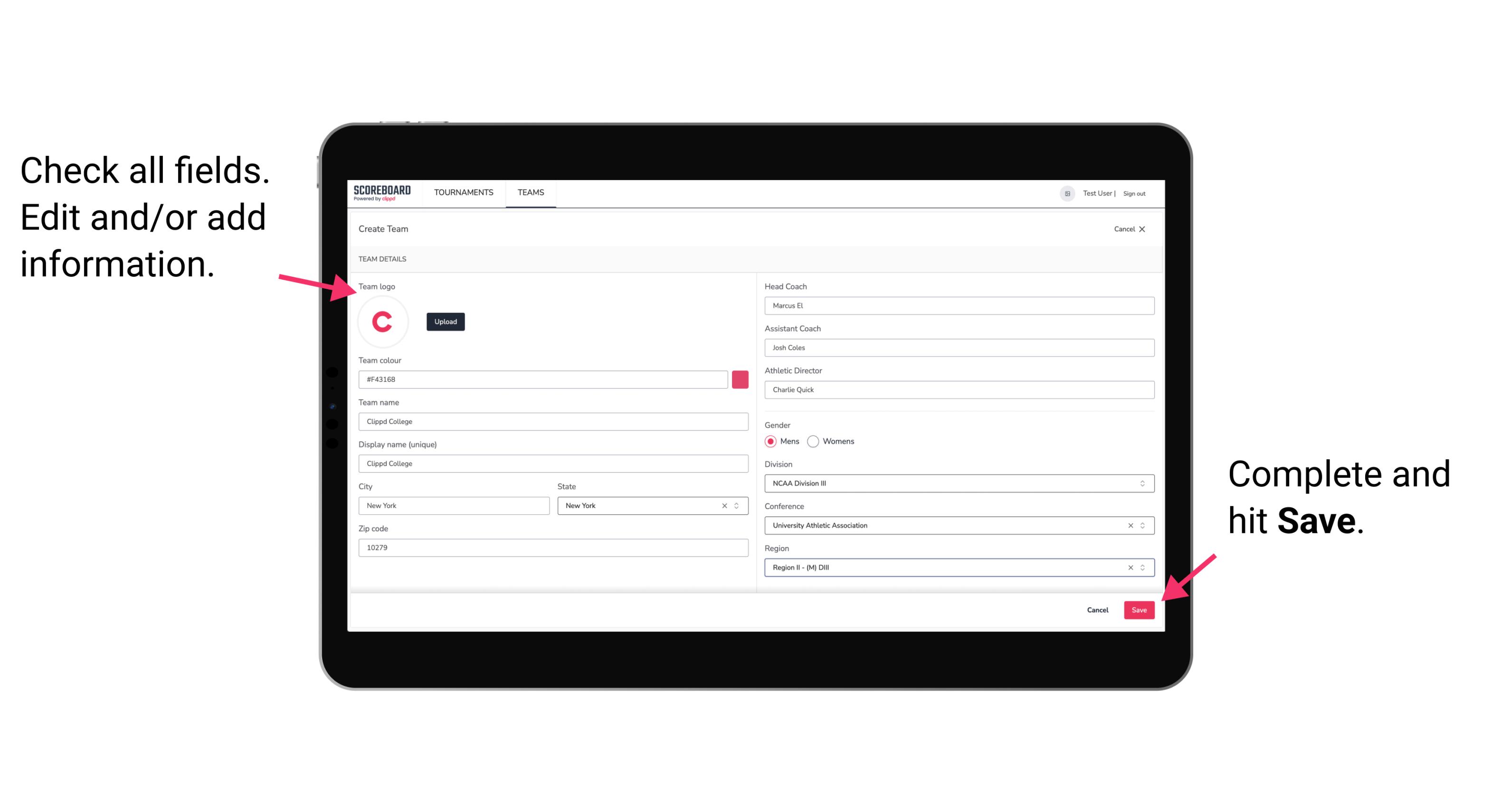1510x812 pixels.
Task: Edit the team colour hex input field
Action: pos(544,379)
